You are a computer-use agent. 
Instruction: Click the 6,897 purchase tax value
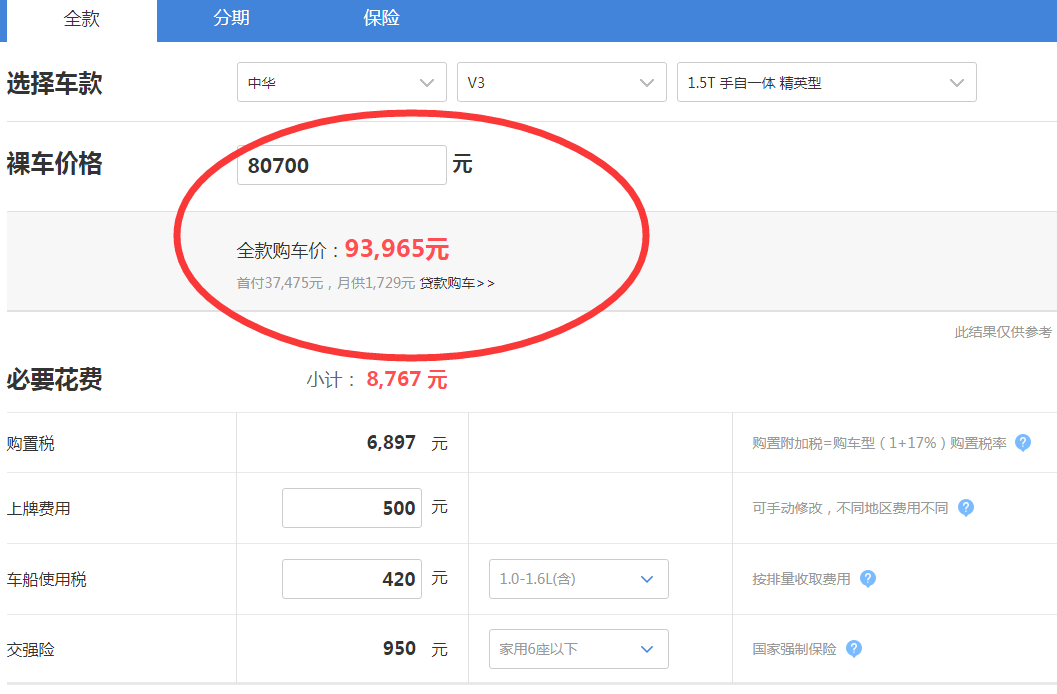391,443
